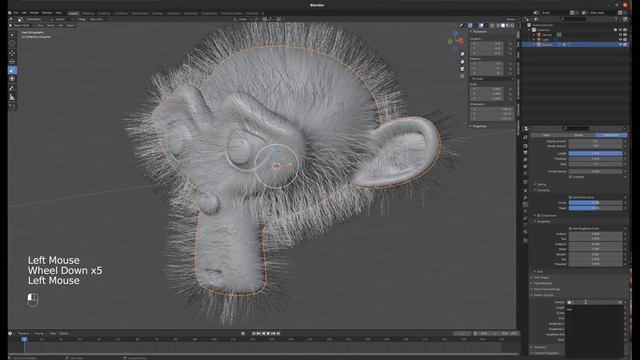Adjust the Clump value slider
The height and width of the screenshot is (360, 640).
click(x=596, y=202)
